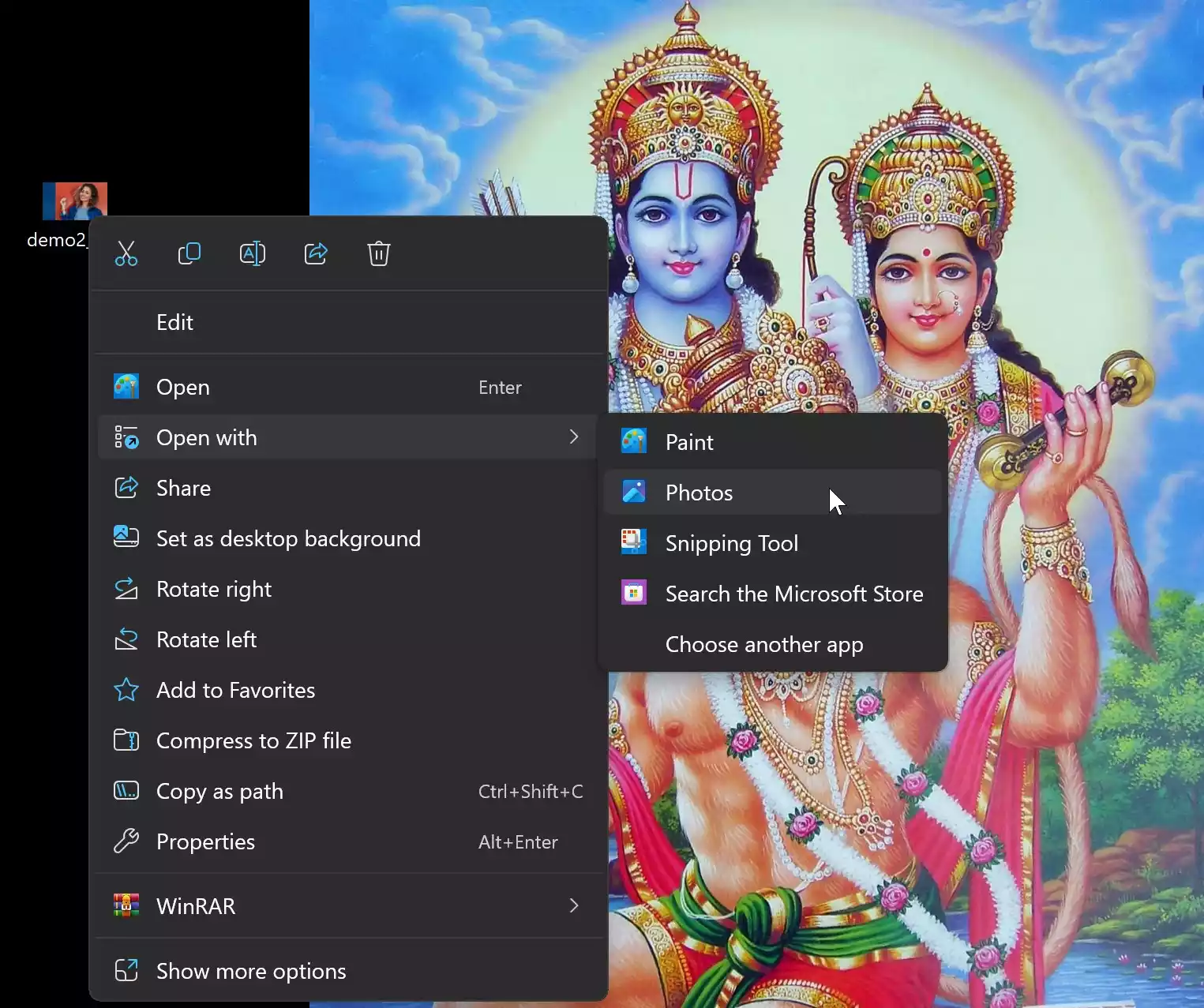
Task: Expand the WinRAR submenu arrow
Action: point(574,905)
